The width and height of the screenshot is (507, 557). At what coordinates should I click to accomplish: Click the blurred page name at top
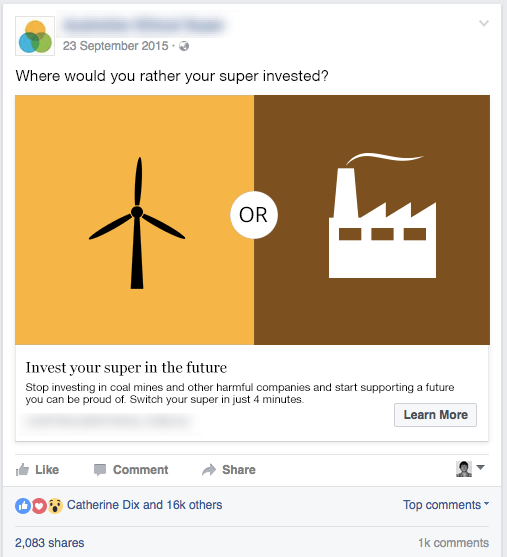(144, 25)
